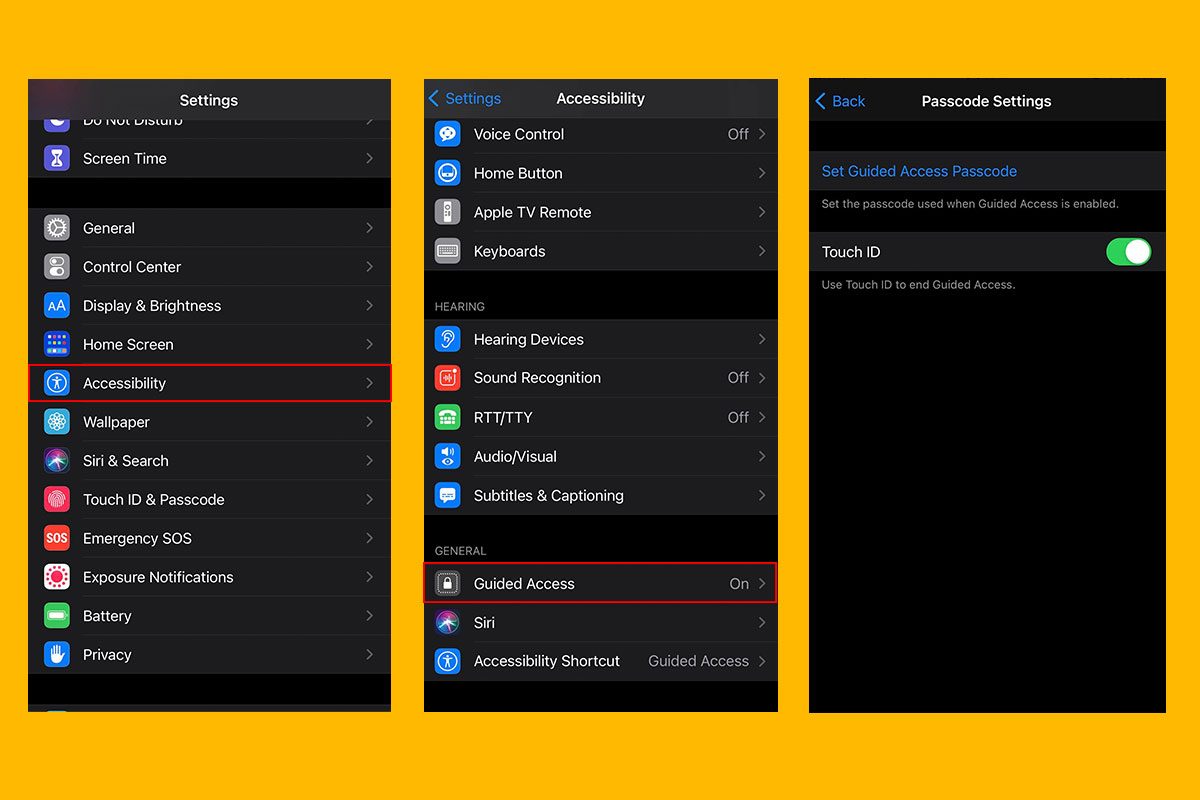Open chevron on Voice Control row
The width and height of the screenshot is (1200, 800).
pos(762,134)
